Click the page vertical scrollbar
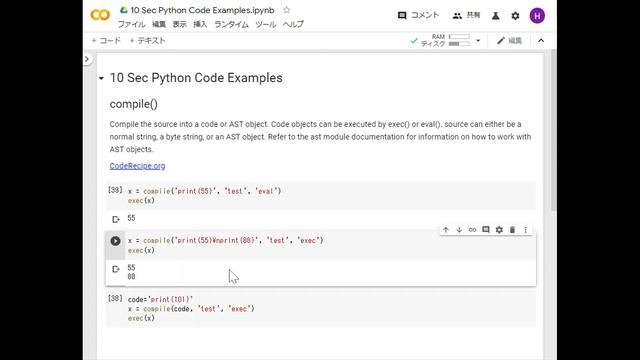The width and height of the screenshot is (640, 360). [553, 131]
